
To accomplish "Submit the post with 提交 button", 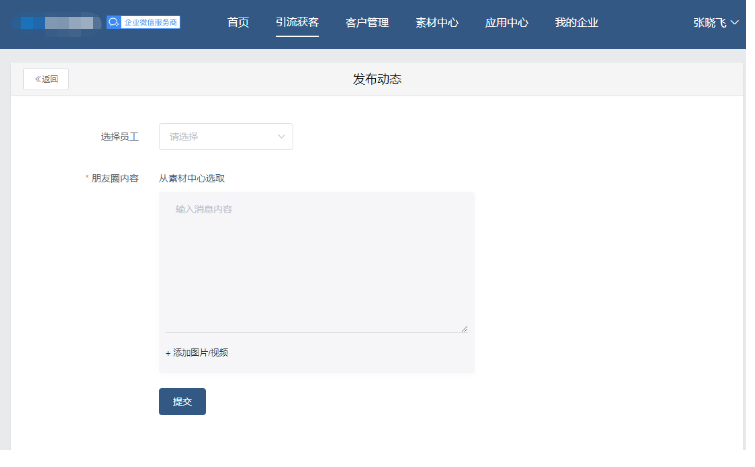I will [x=182, y=401].
